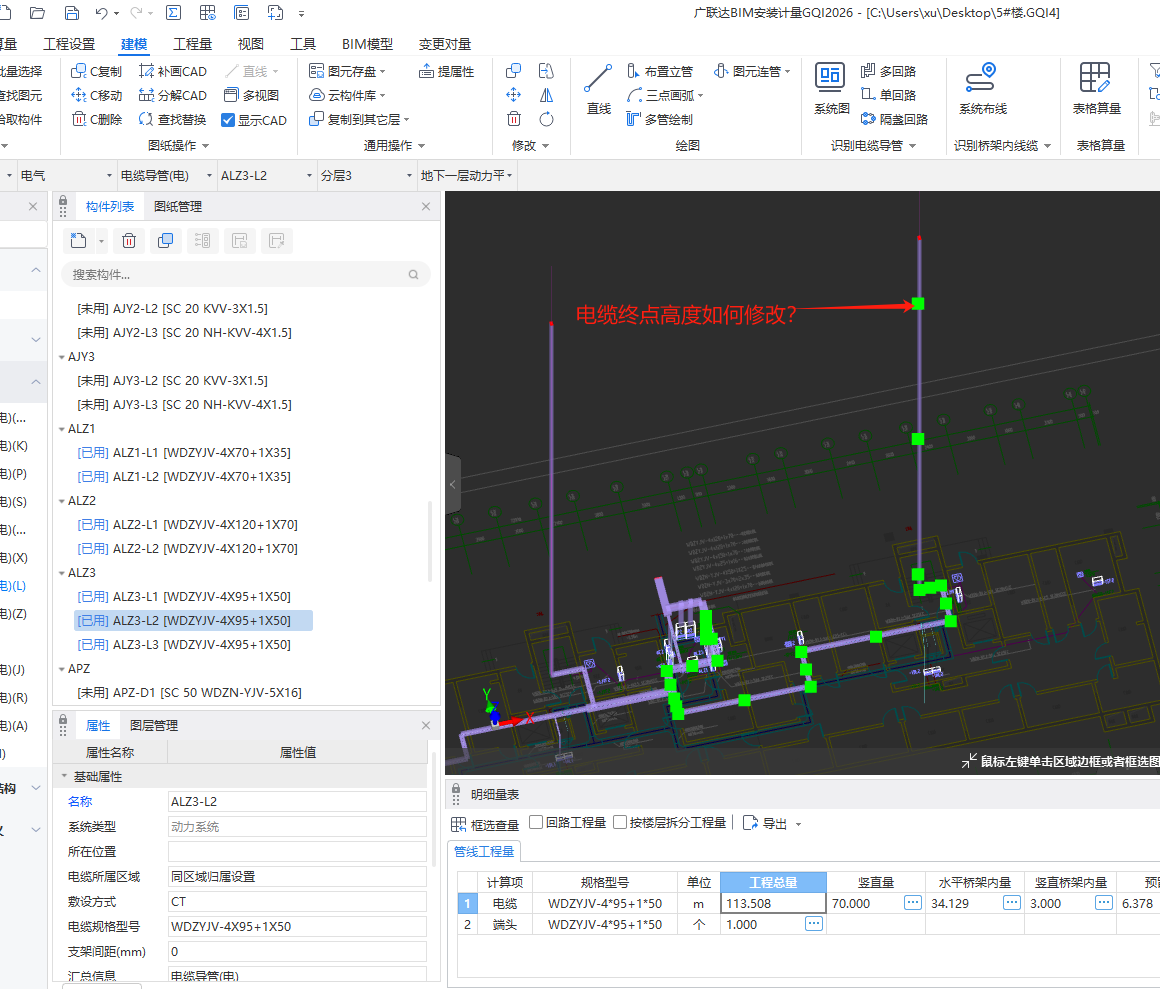Screen dimensions: 1160x989
Task: Click the ellipsis button beside 70.000
Action: pos(912,902)
